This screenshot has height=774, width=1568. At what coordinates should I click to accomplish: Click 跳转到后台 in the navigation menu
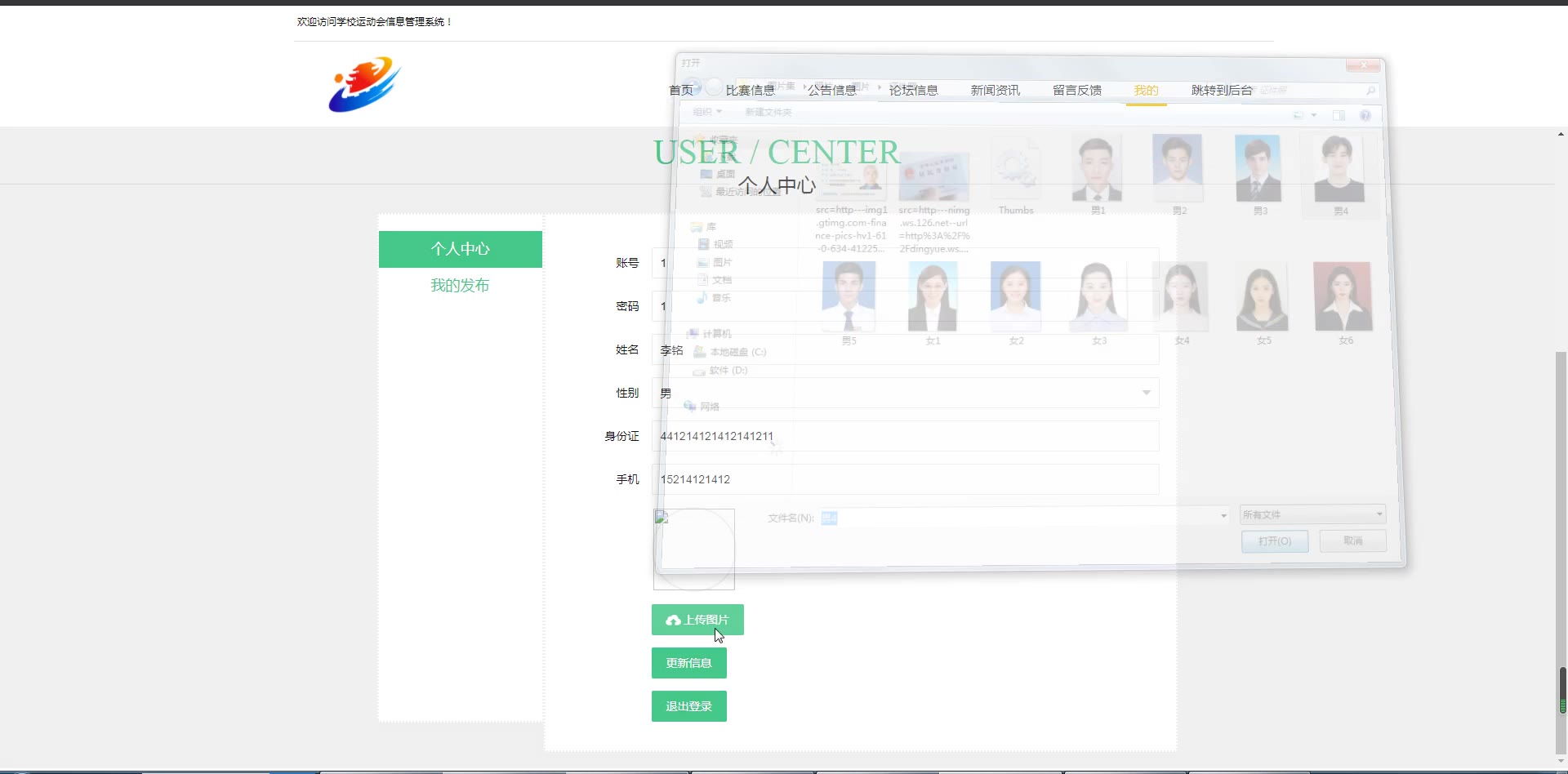tap(1222, 90)
